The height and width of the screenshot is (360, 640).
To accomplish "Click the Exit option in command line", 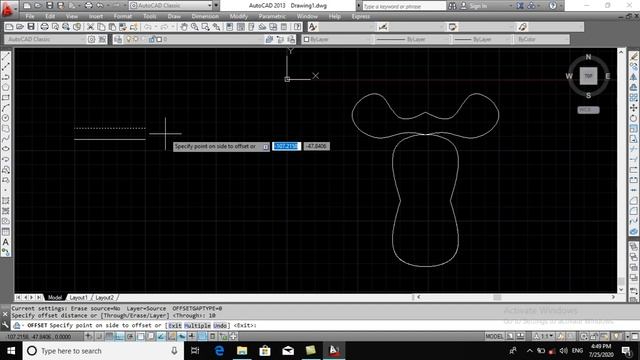I will coord(175,325).
